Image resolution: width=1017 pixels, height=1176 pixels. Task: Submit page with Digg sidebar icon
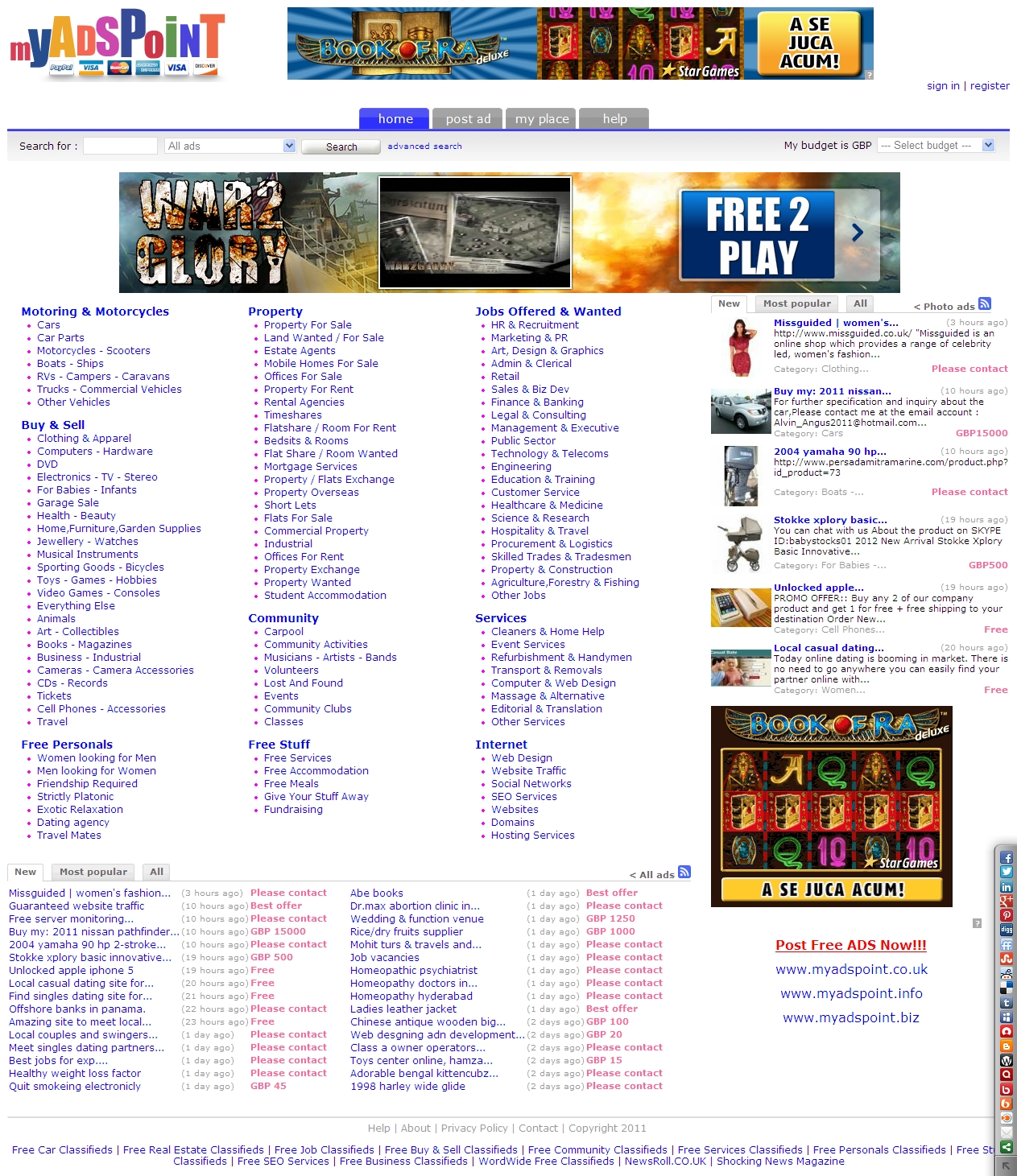(1007, 930)
